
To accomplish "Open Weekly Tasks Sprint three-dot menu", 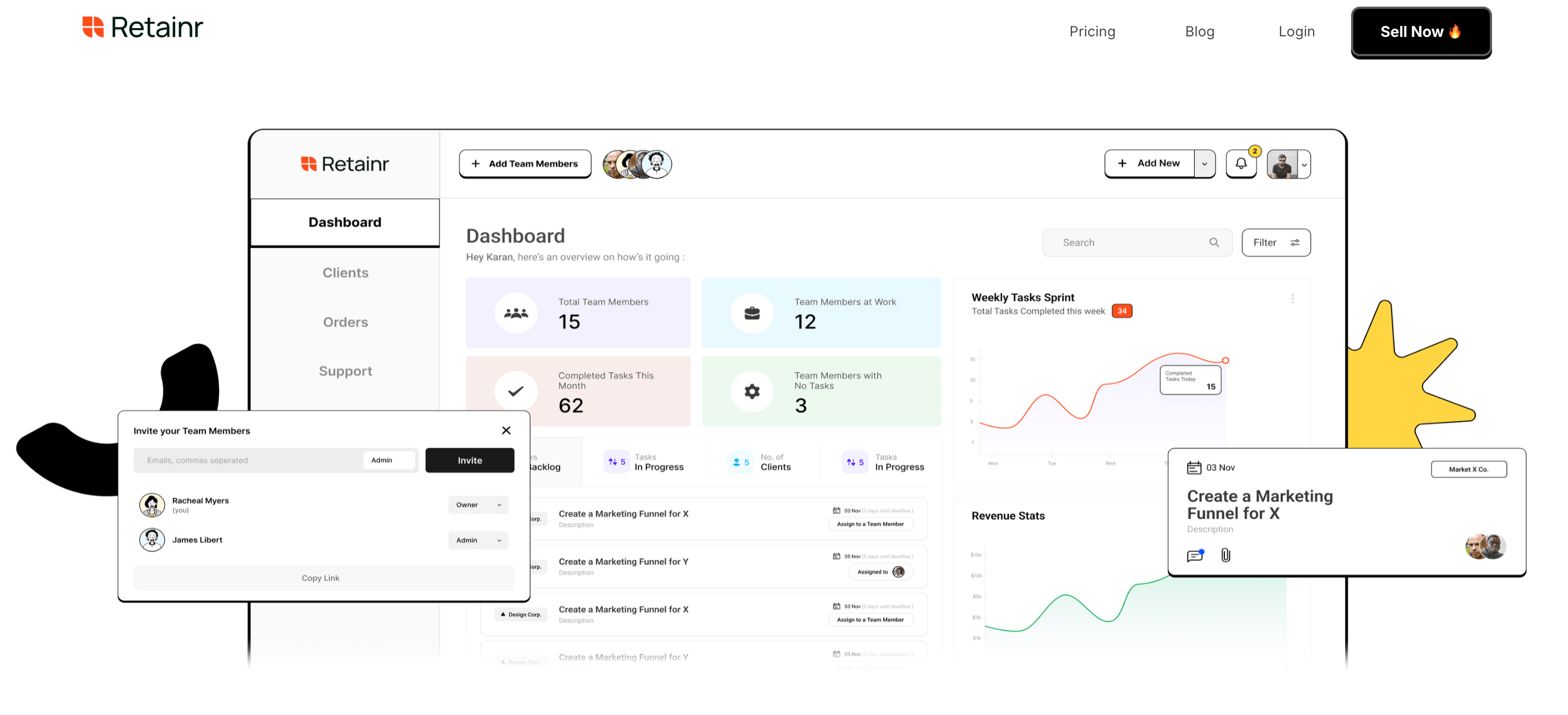I will click(x=1292, y=299).
